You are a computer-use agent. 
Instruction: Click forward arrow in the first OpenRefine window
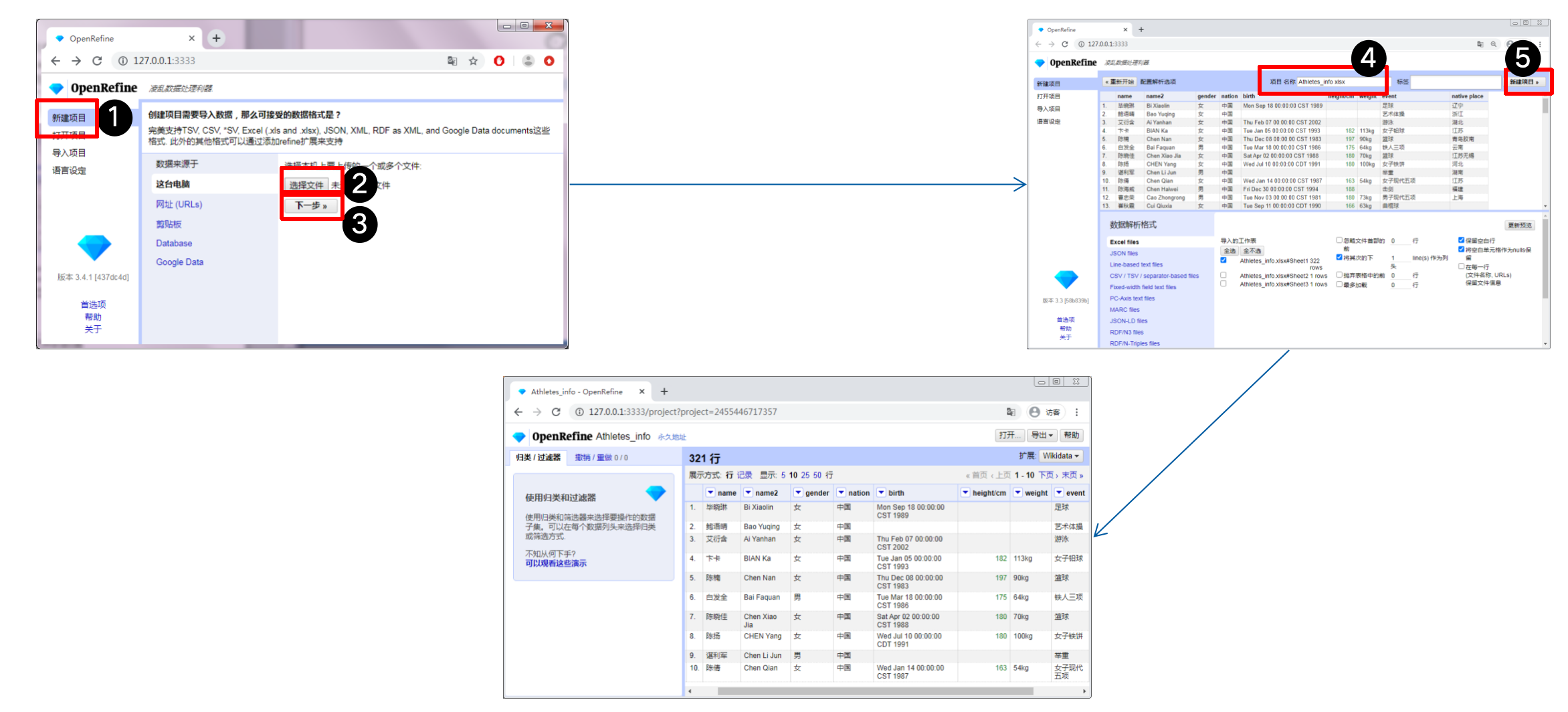coord(76,61)
